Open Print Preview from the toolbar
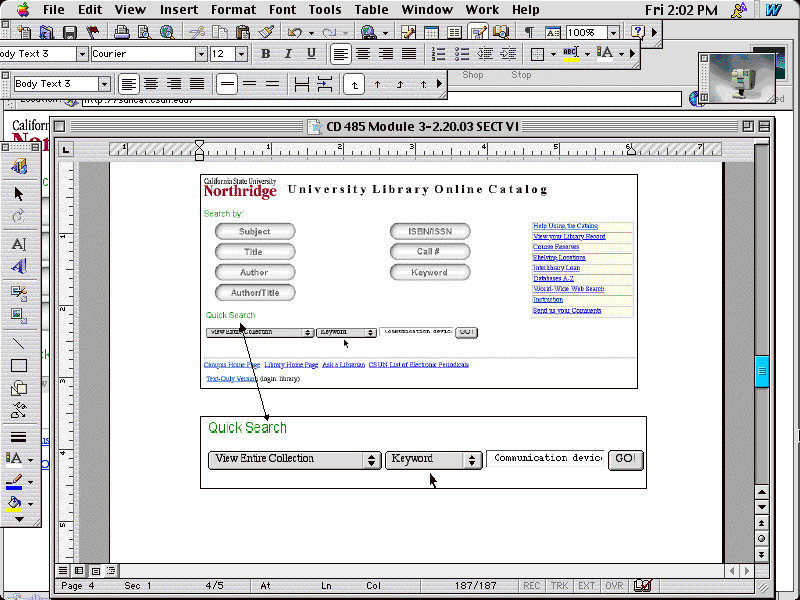The width and height of the screenshot is (800, 600). 144,32
